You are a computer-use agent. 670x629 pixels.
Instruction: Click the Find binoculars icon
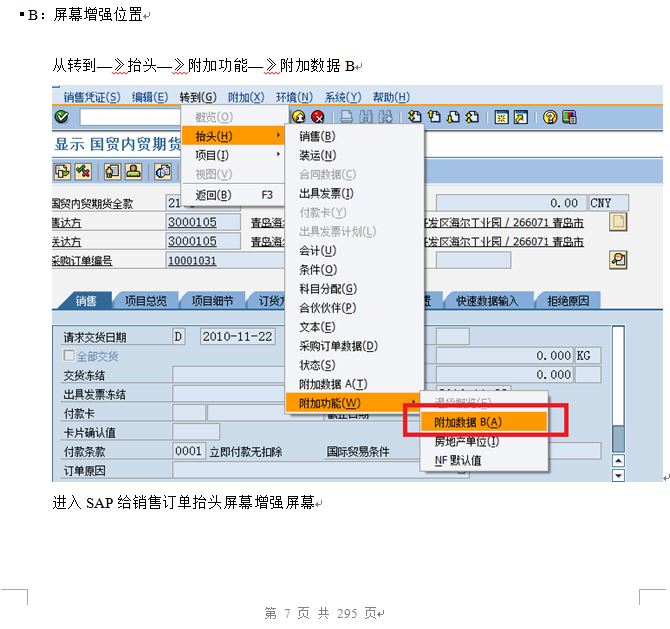(366, 117)
